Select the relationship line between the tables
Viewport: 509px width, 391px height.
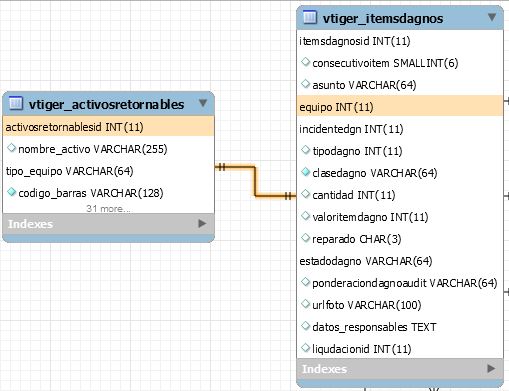tap(255, 182)
